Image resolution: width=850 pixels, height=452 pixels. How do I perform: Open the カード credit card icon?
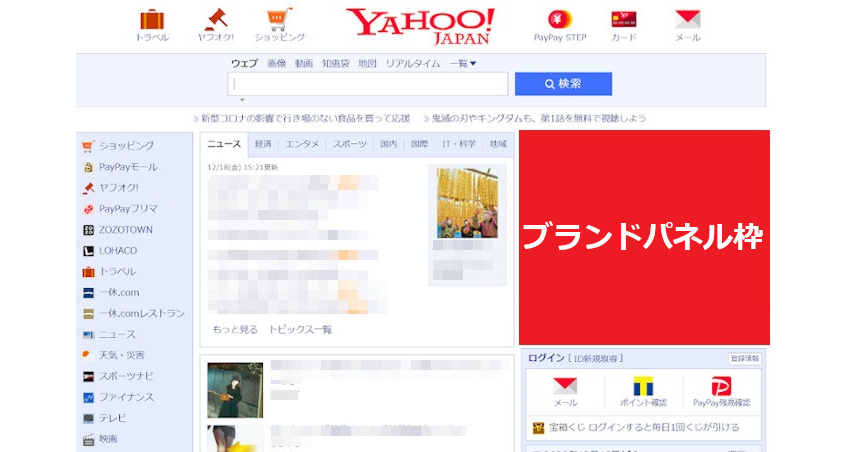pyautogui.click(x=623, y=20)
